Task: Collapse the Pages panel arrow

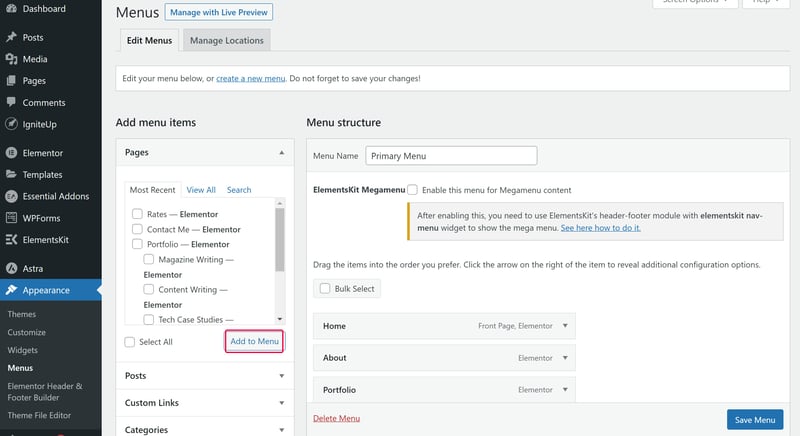Action: pyautogui.click(x=282, y=152)
